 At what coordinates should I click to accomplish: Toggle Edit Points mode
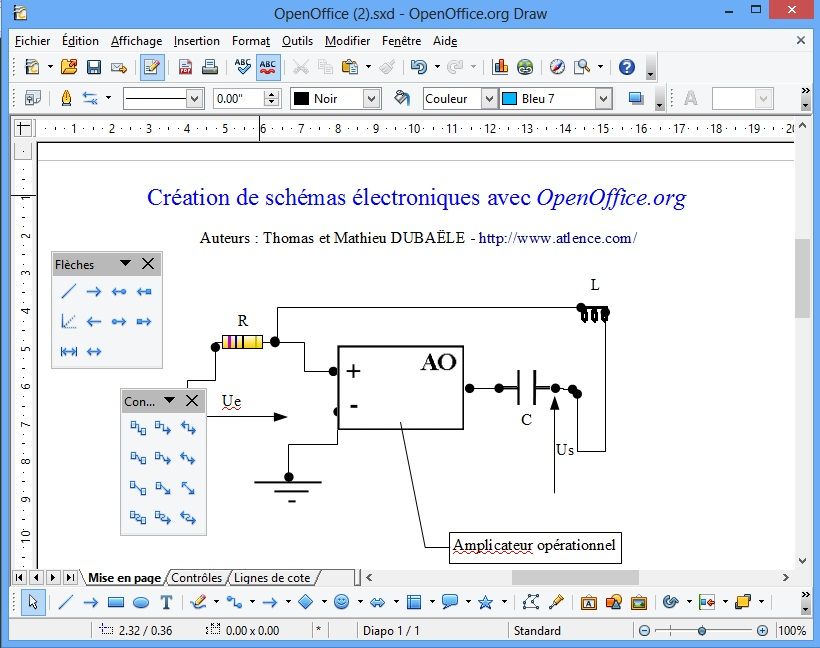531,602
